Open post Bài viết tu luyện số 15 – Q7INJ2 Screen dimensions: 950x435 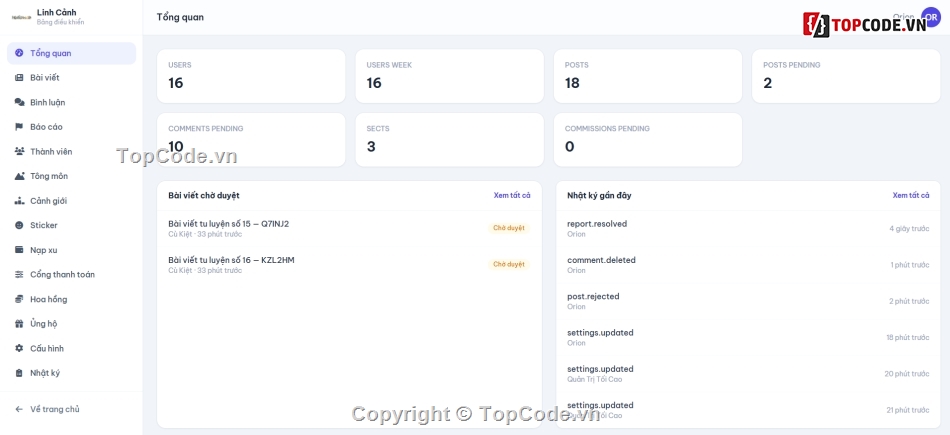(x=228, y=224)
